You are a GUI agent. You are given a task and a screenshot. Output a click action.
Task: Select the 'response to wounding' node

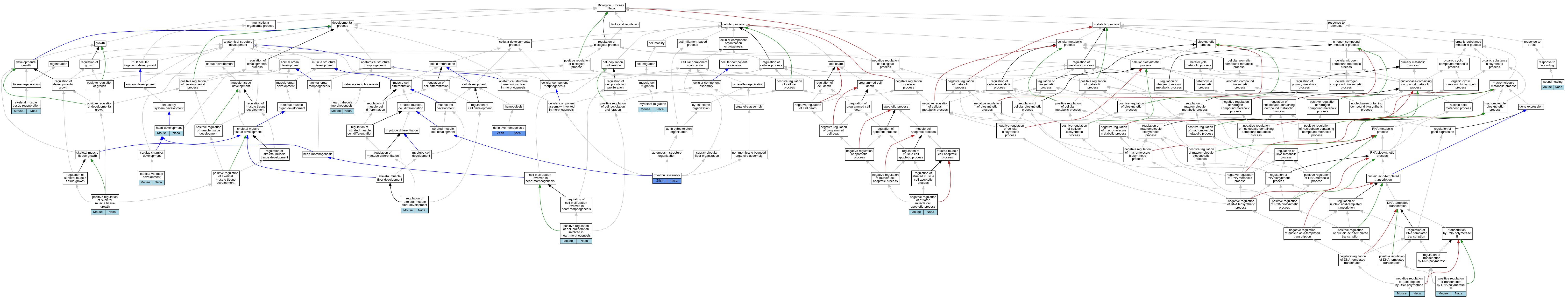point(1547,64)
